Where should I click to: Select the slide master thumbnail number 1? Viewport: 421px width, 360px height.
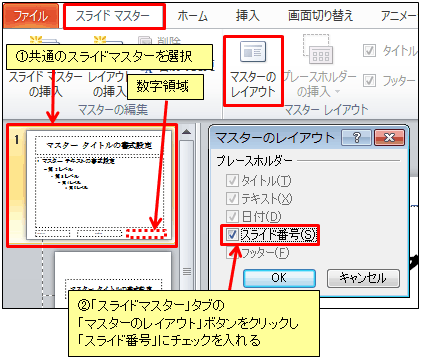(99, 185)
